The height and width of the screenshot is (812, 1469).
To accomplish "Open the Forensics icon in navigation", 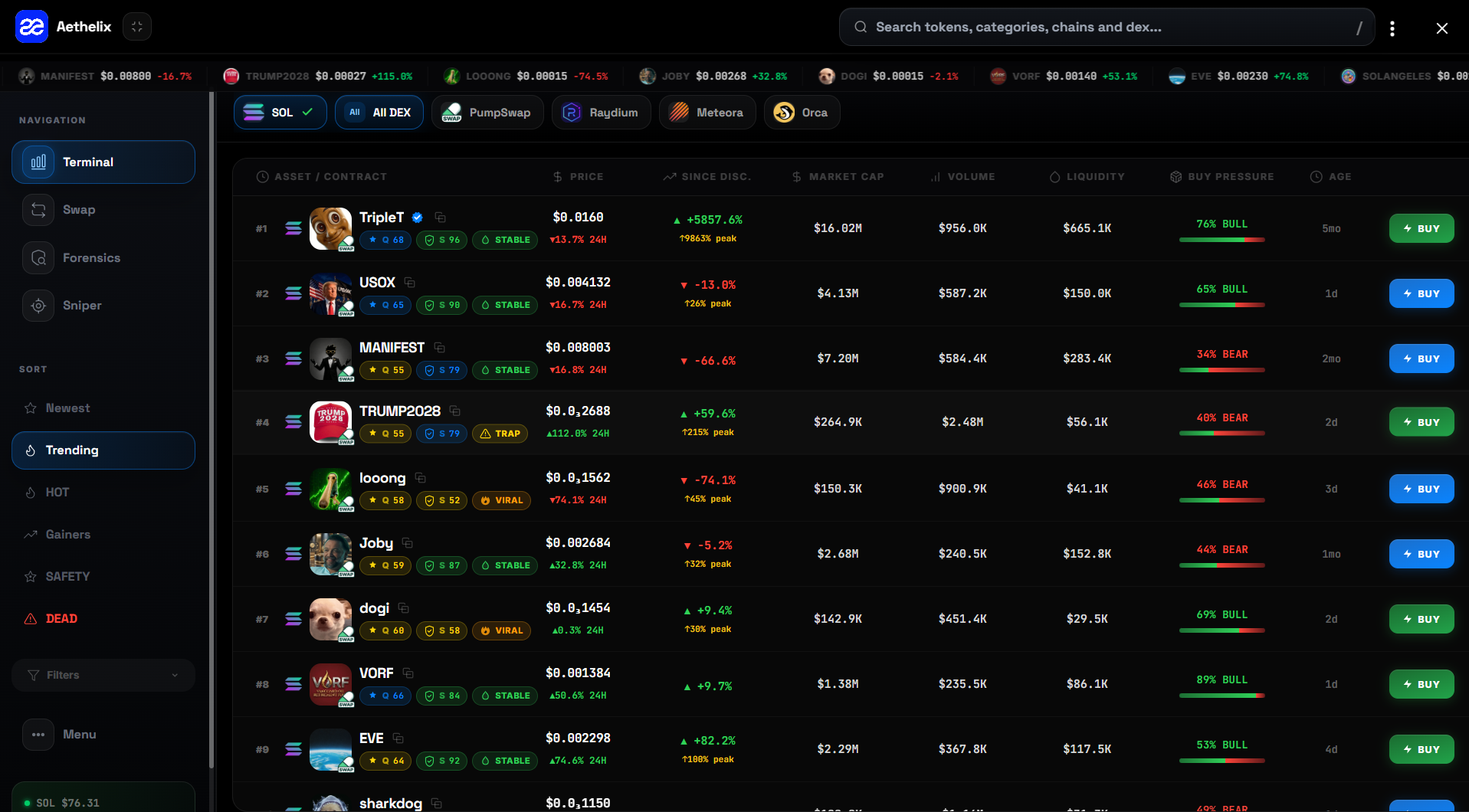I will (38, 258).
